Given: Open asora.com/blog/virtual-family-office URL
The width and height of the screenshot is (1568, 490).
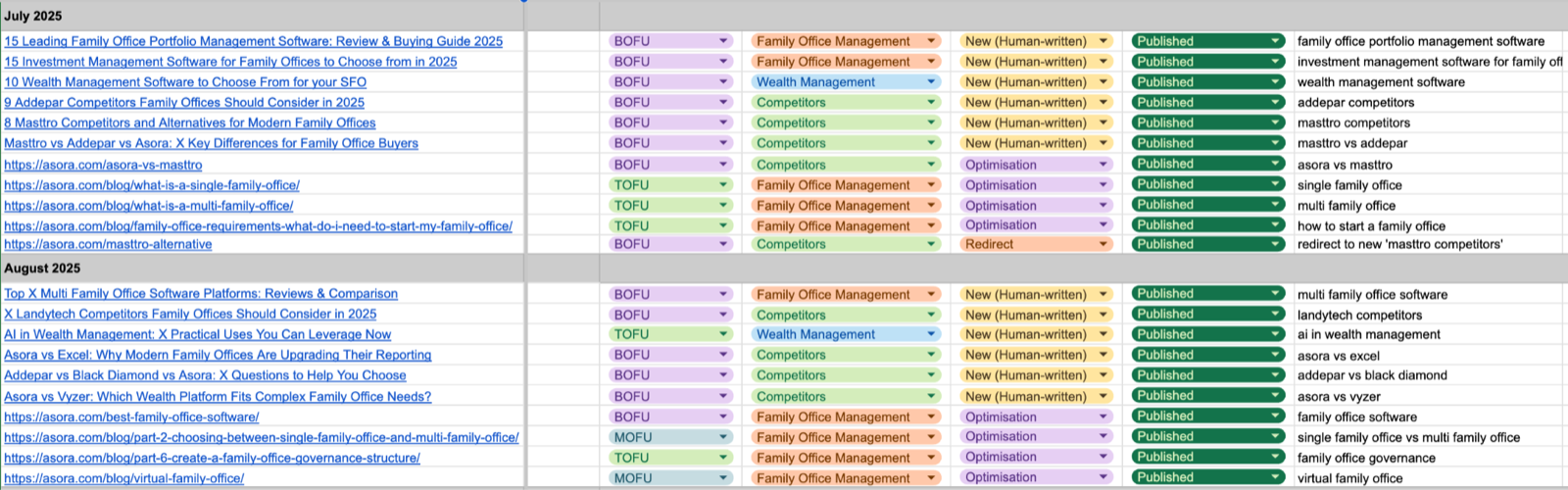Looking at the screenshot, I should coord(123,478).
